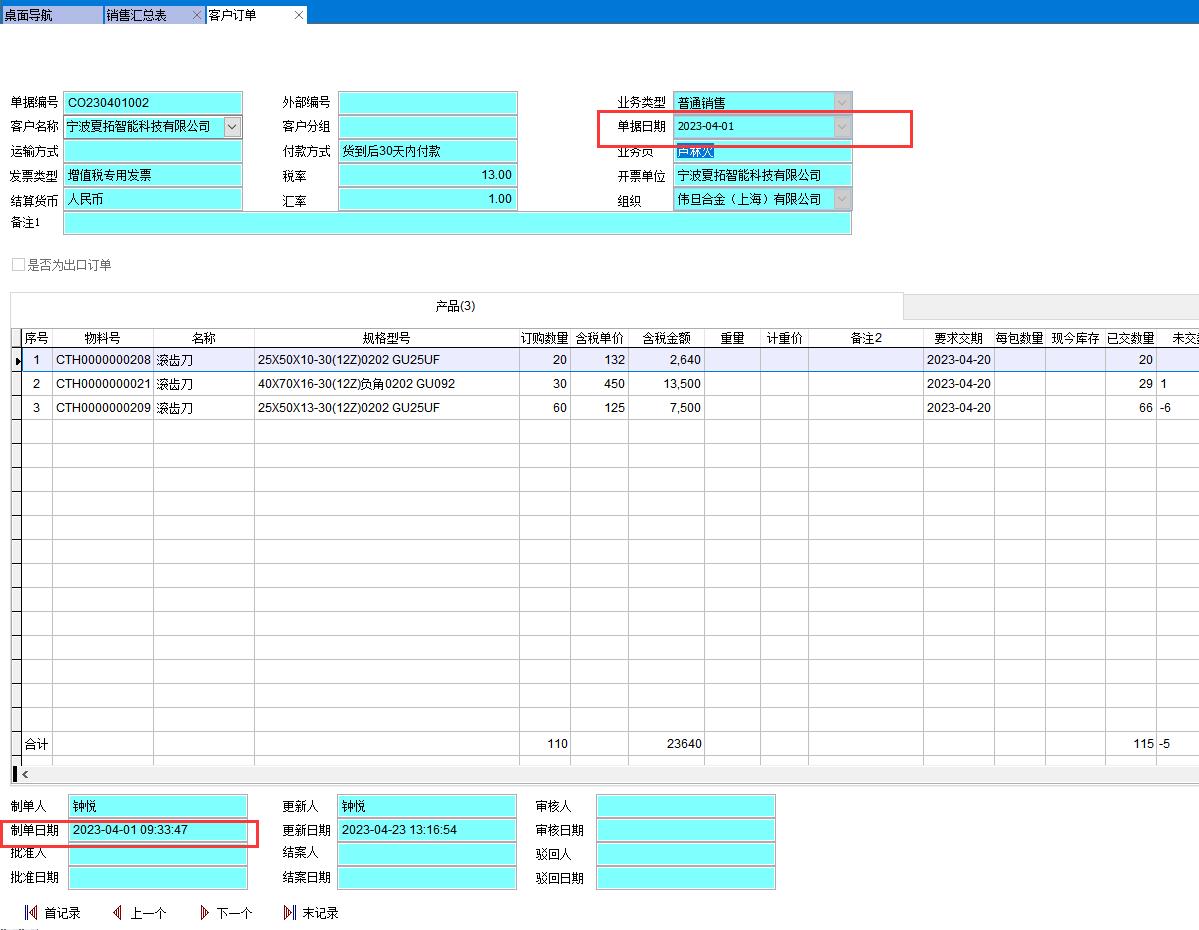
Task: Close the 客户订单 tab
Action: [299, 15]
